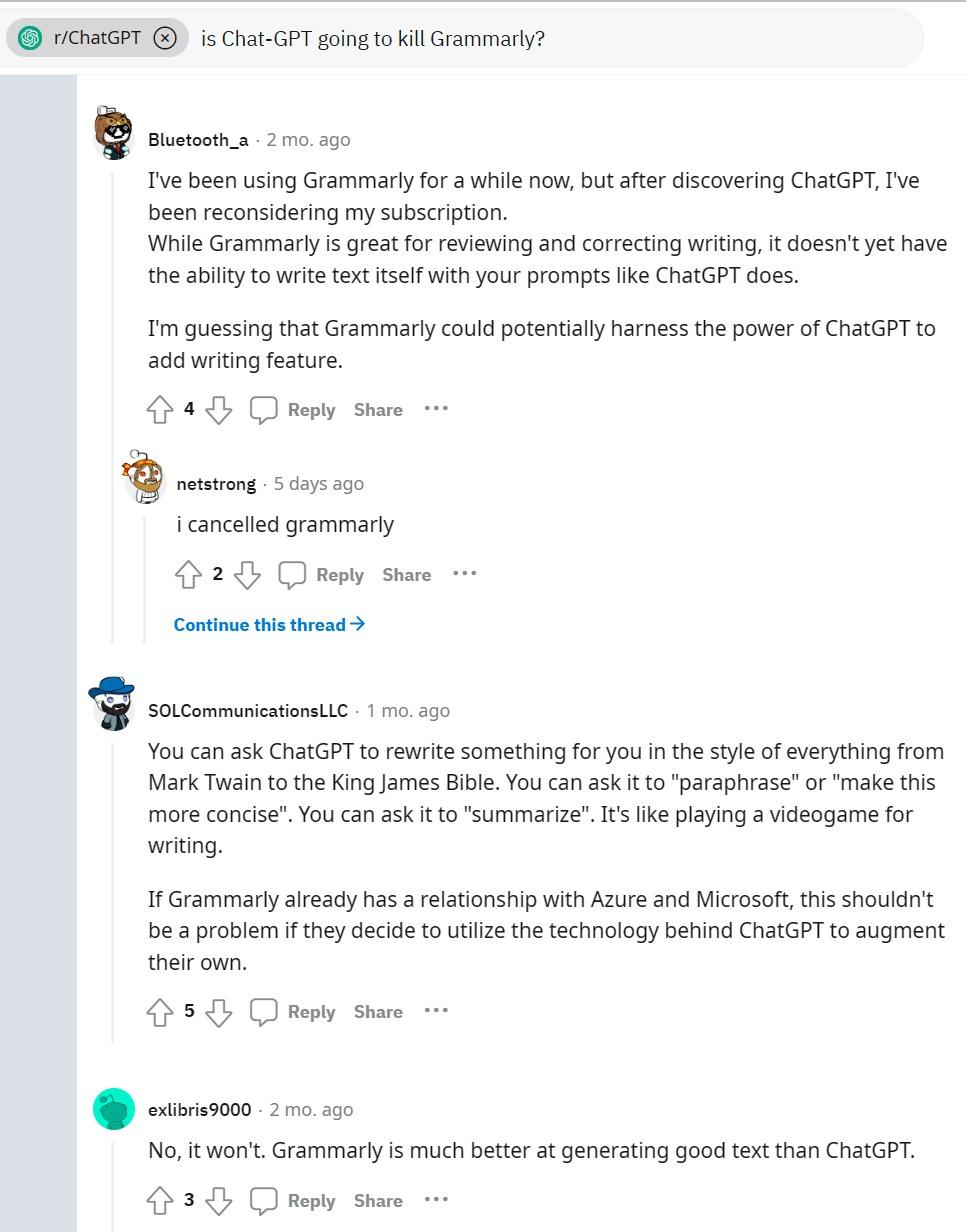
Task: Open more options on Bluetooth_a's comment
Action: (x=436, y=408)
